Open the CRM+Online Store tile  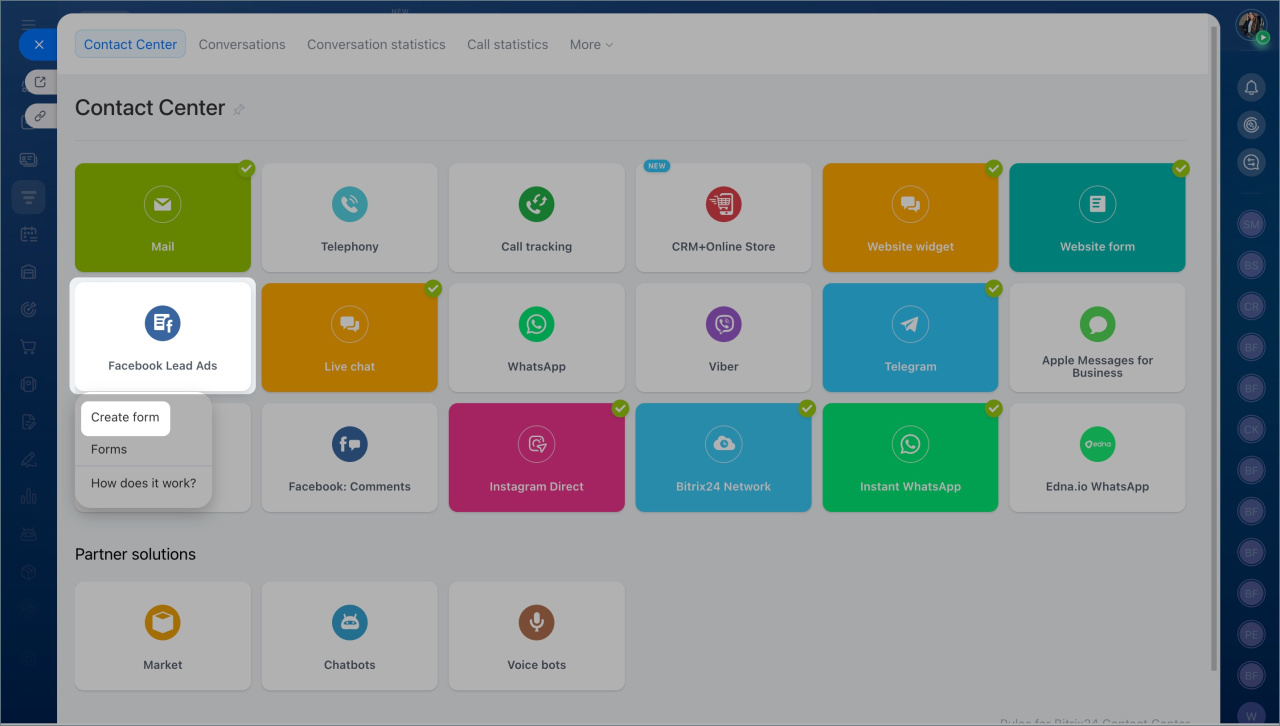click(723, 218)
